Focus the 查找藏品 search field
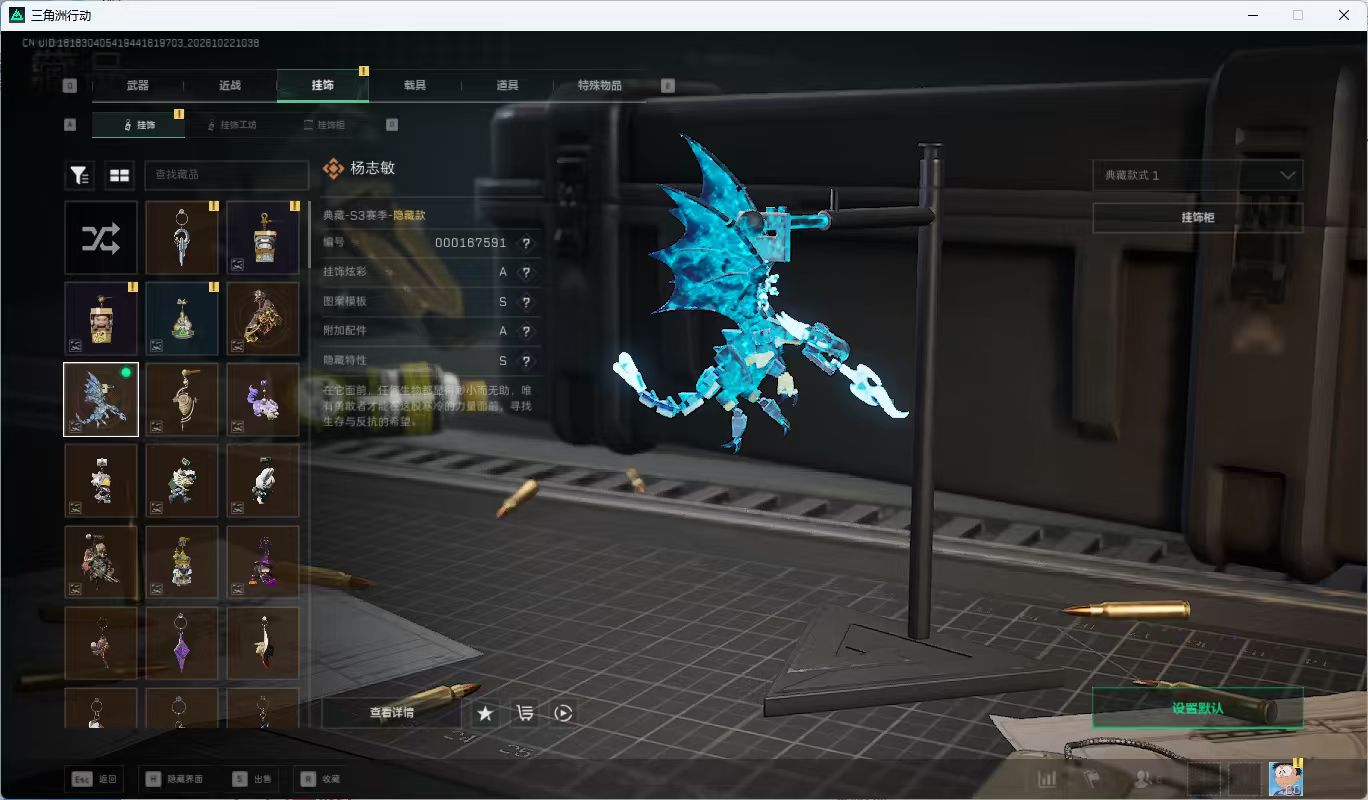The height and width of the screenshot is (800, 1368). (227, 175)
